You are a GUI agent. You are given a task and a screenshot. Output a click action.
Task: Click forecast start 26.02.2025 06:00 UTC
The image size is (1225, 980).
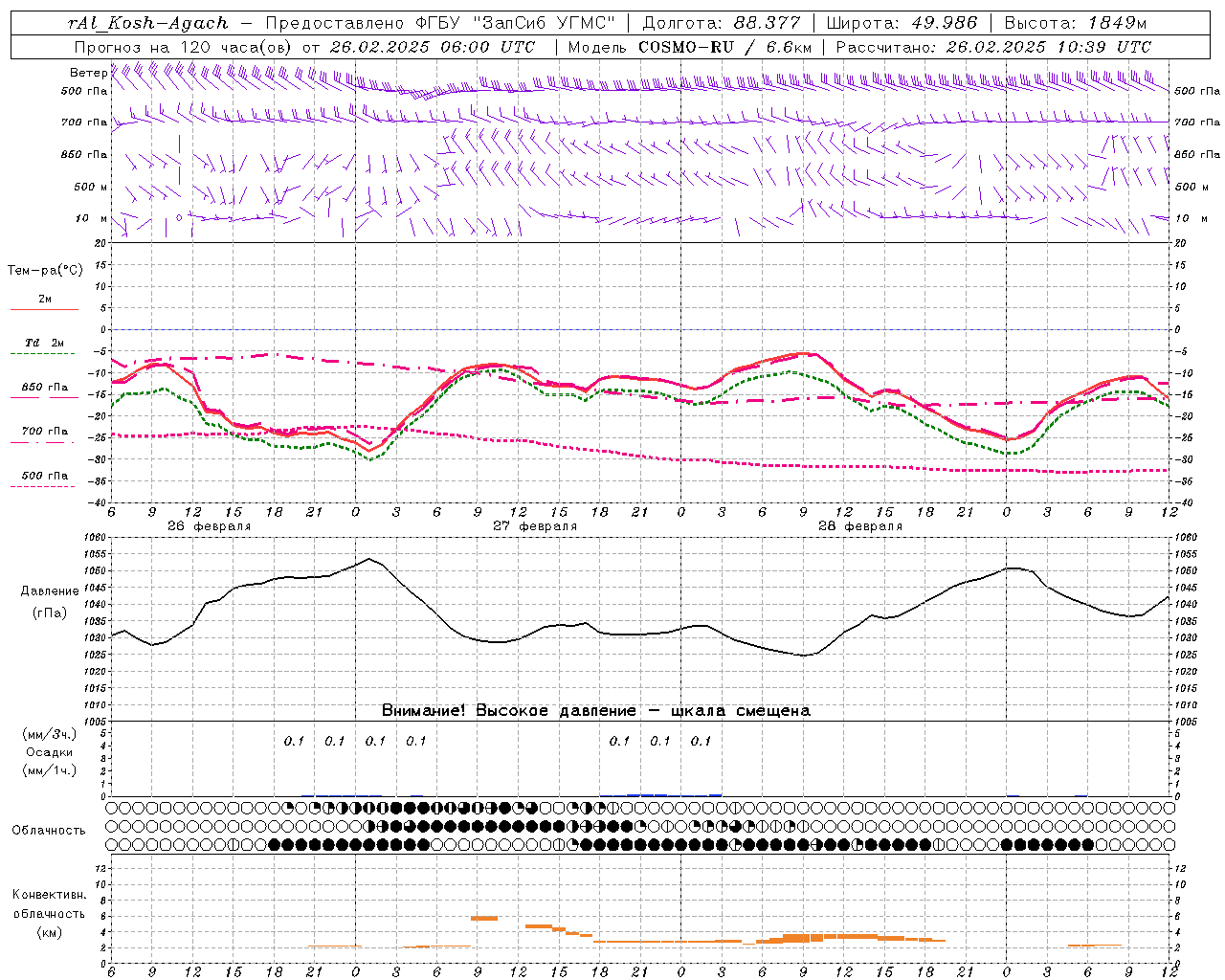433,47
